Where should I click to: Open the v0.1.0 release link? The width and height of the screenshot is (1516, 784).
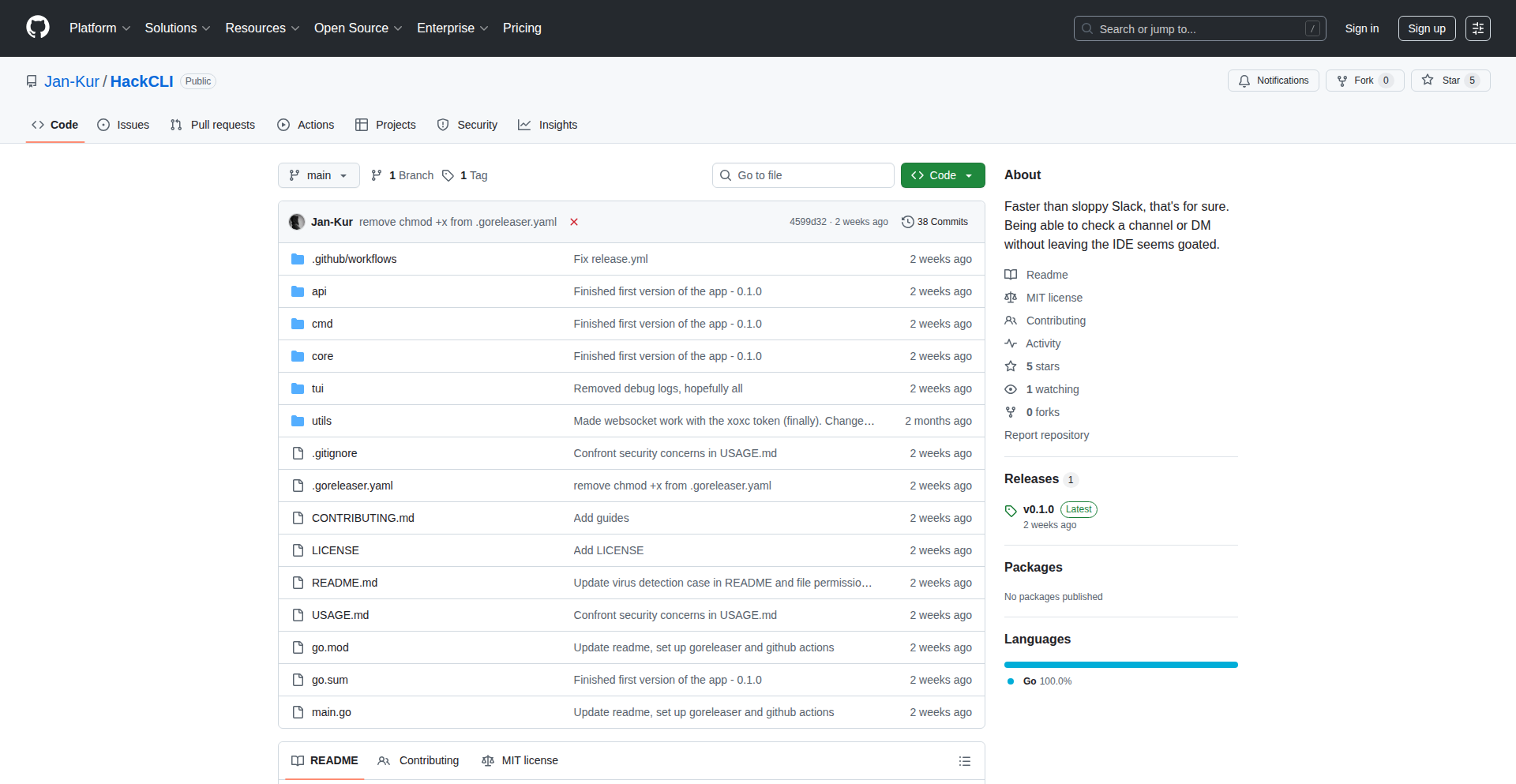(1038, 509)
